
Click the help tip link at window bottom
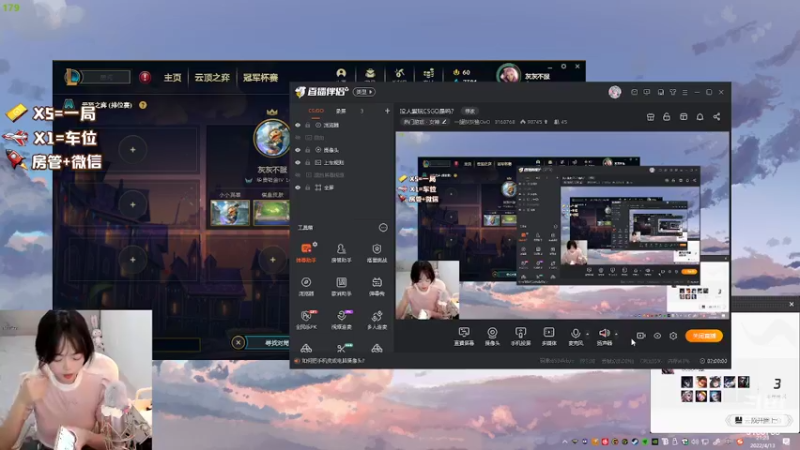(x=331, y=361)
